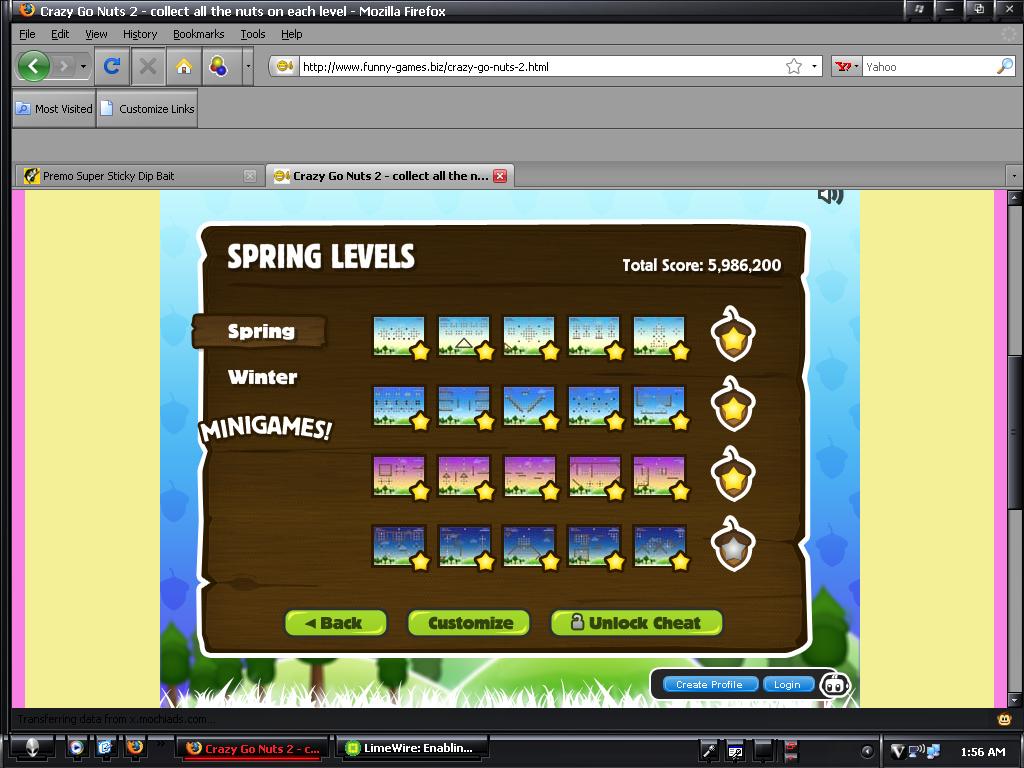Image resolution: width=1024 pixels, height=768 pixels.
Task: Open the Yahoo search engine selector dropdown
Action: (847, 66)
